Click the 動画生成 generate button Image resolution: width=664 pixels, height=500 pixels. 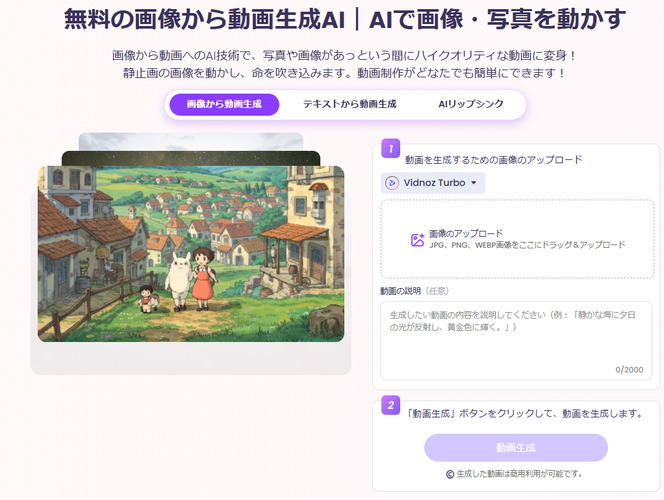pos(516,448)
